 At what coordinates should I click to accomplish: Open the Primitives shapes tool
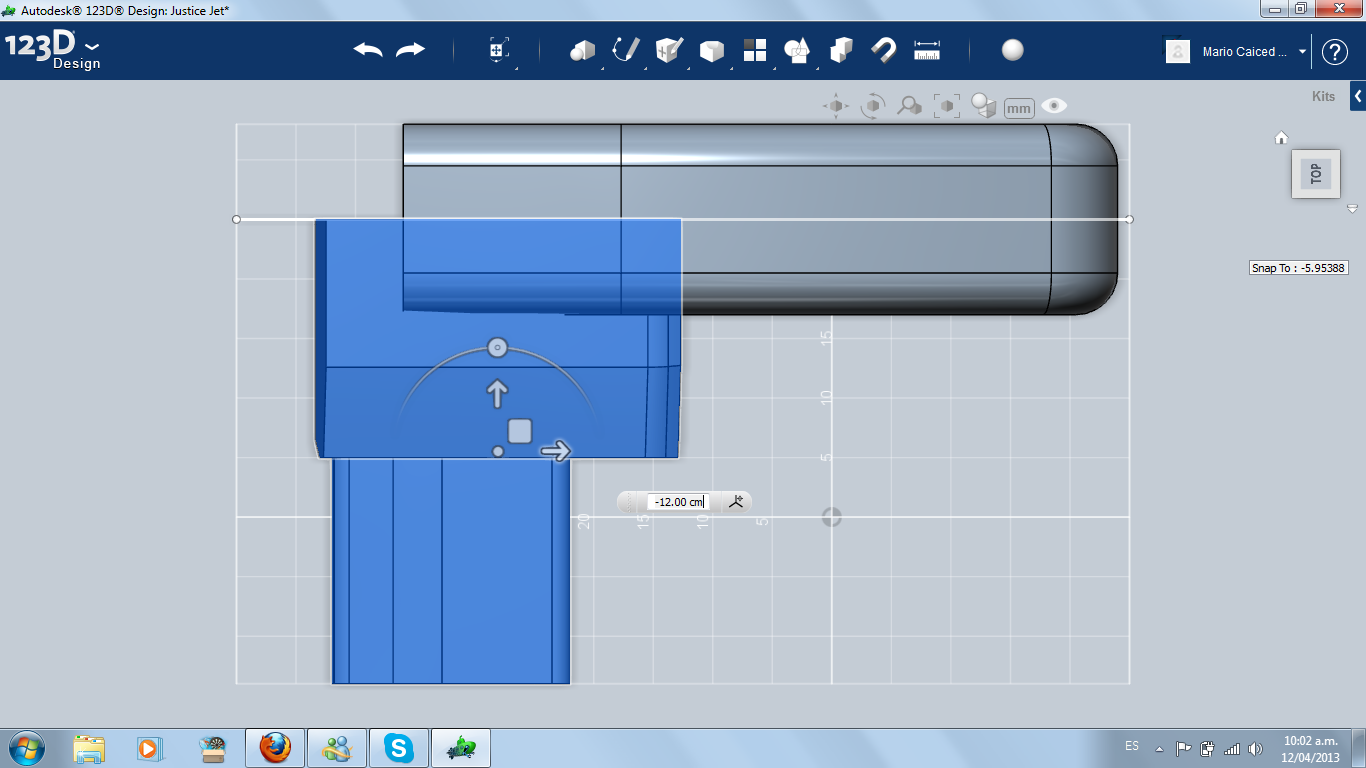[x=582, y=50]
